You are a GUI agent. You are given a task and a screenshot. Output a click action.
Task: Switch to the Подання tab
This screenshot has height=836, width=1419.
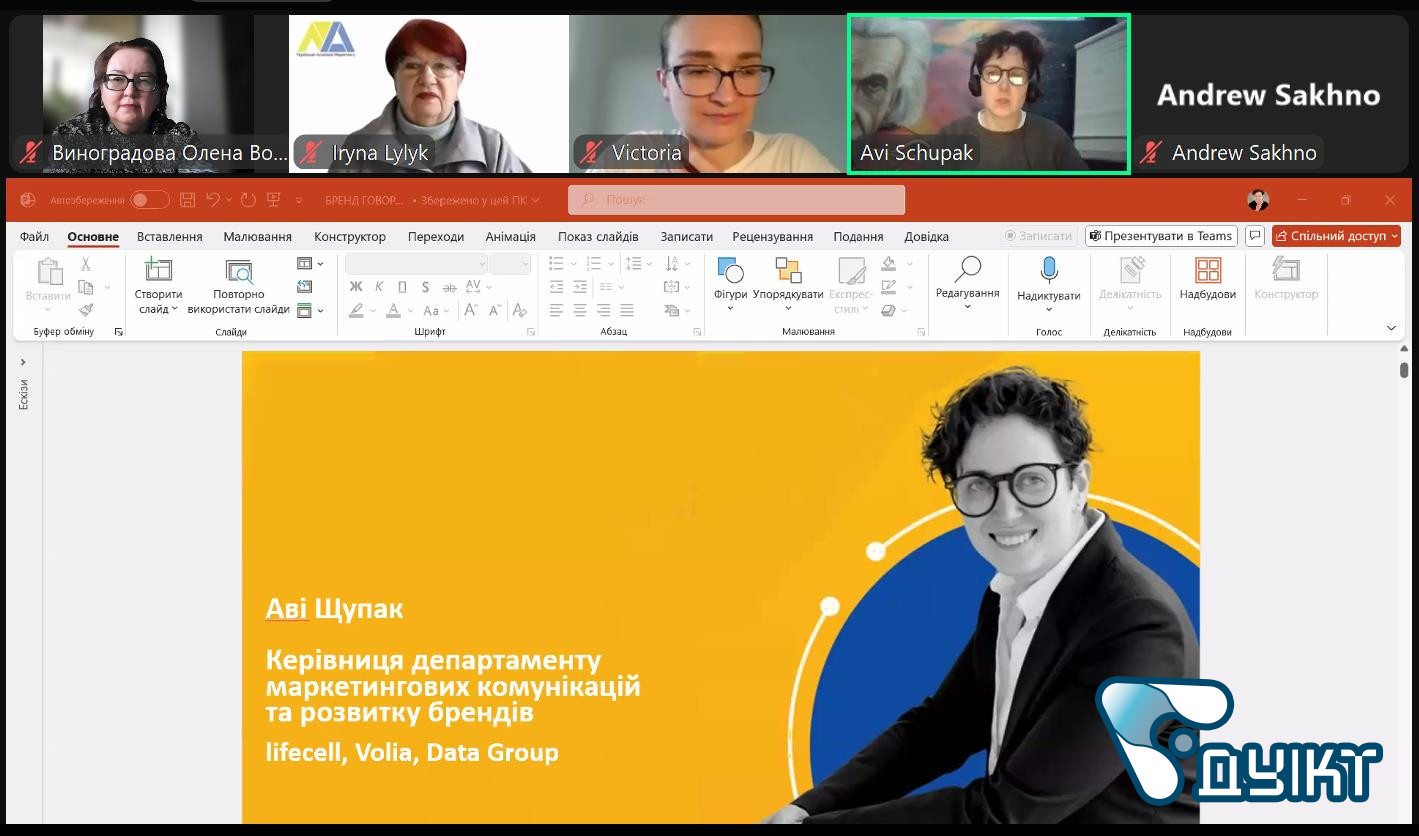click(x=858, y=236)
